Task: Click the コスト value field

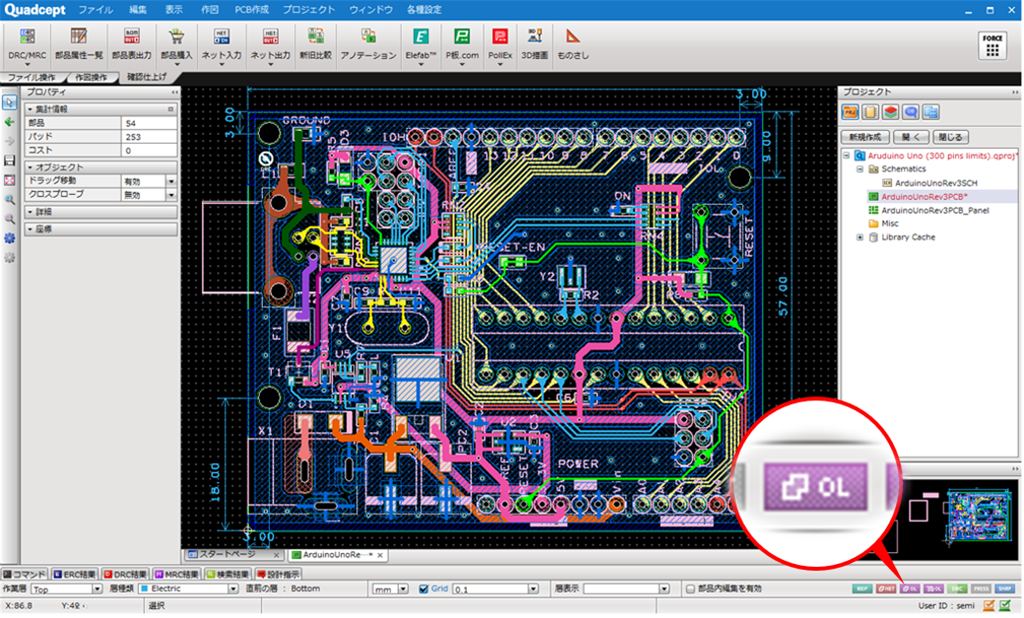Action: [x=149, y=150]
